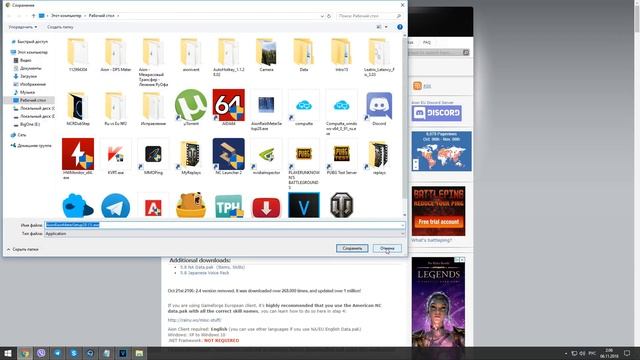Select the red download-arrow icon
640x360 pixels.
click(x=266, y=207)
